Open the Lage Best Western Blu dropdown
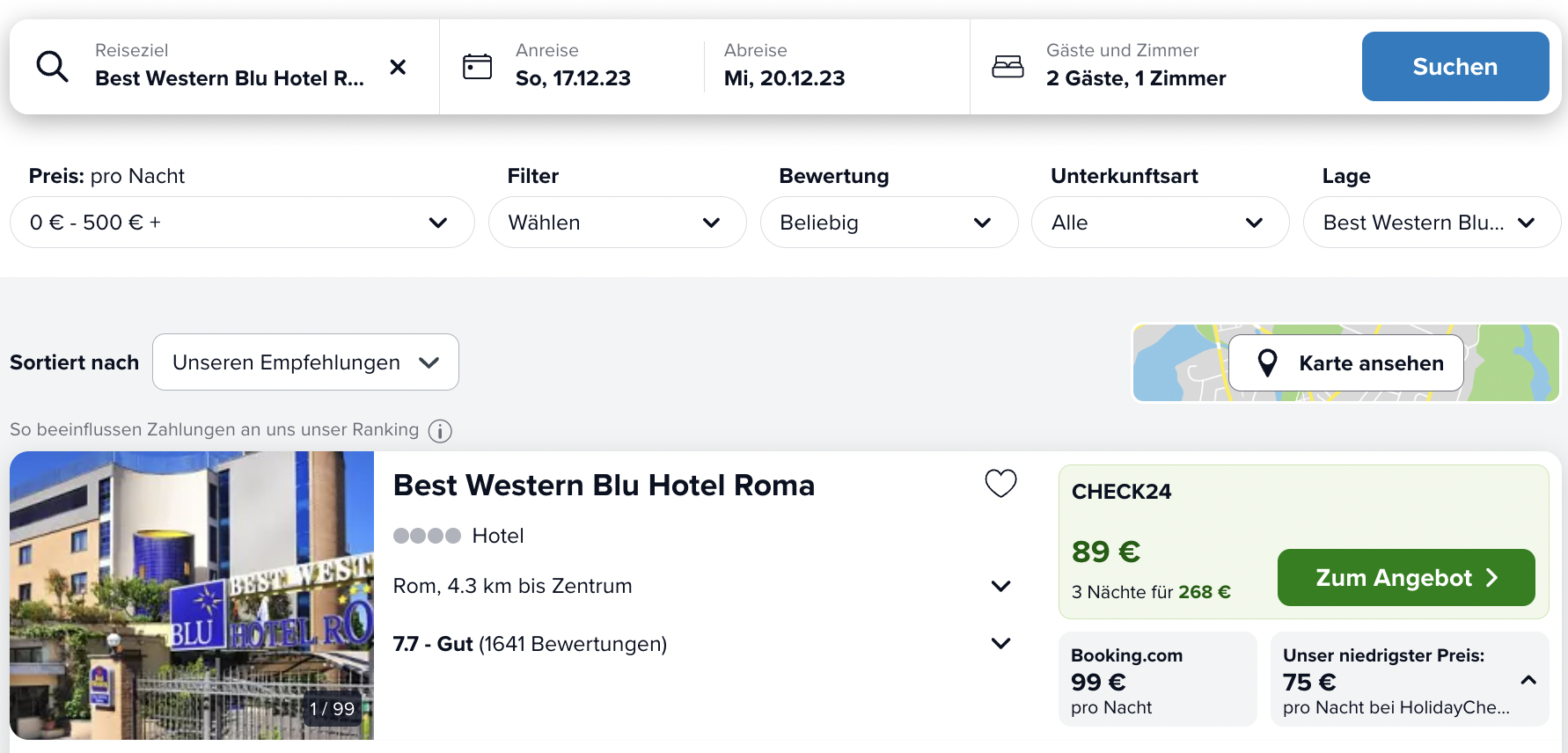 tap(1432, 223)
